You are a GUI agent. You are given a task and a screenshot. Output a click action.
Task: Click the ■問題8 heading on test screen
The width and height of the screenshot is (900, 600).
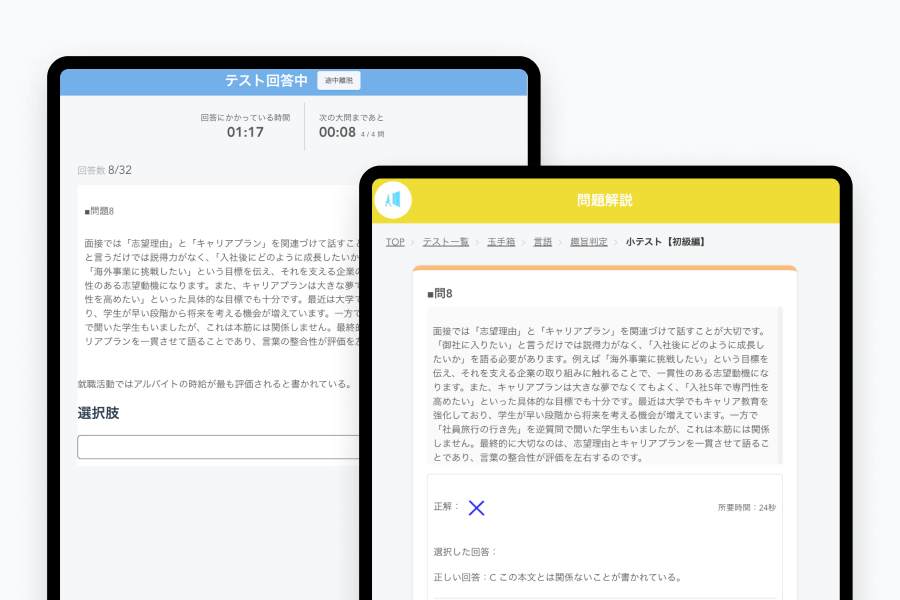(101, 212)
